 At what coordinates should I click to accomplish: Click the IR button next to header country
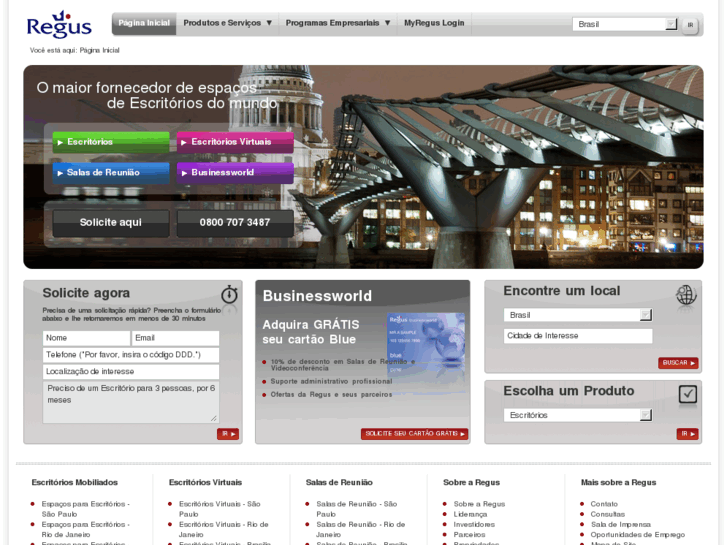[x=690, y=25]
